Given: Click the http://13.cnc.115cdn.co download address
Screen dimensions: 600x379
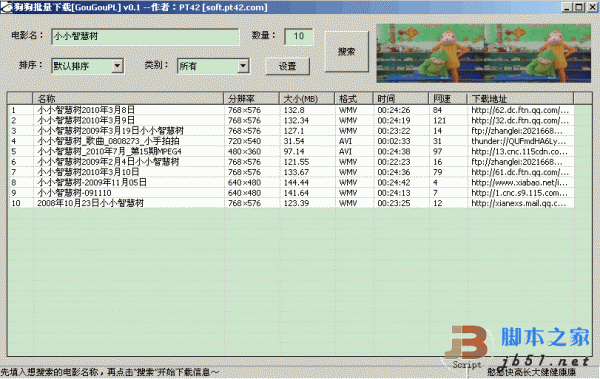Looking at the screenshot, I should point(520,152).
